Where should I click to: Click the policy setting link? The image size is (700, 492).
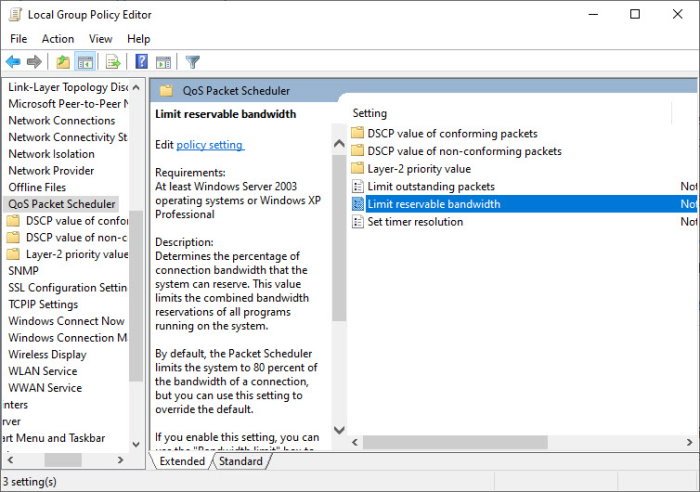click(210, 145)
